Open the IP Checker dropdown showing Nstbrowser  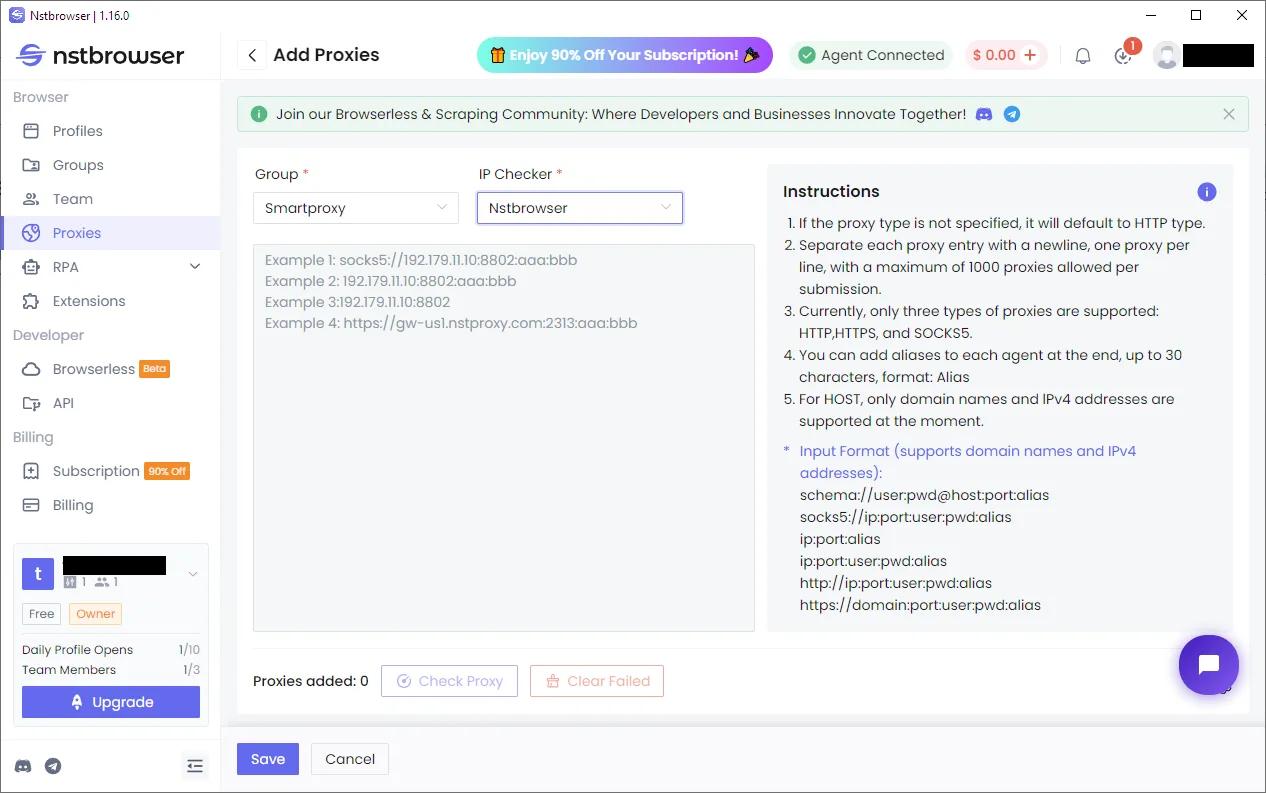tap(580, 208)
